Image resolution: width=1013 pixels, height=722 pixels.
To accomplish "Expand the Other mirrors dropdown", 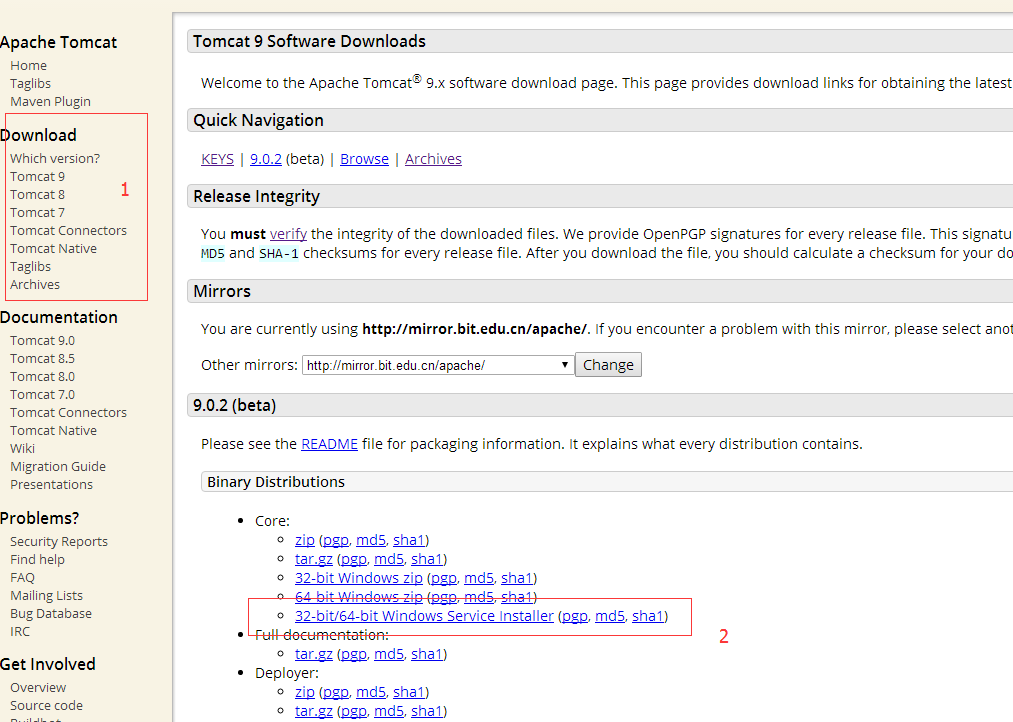I will click(x=437, y=365).
